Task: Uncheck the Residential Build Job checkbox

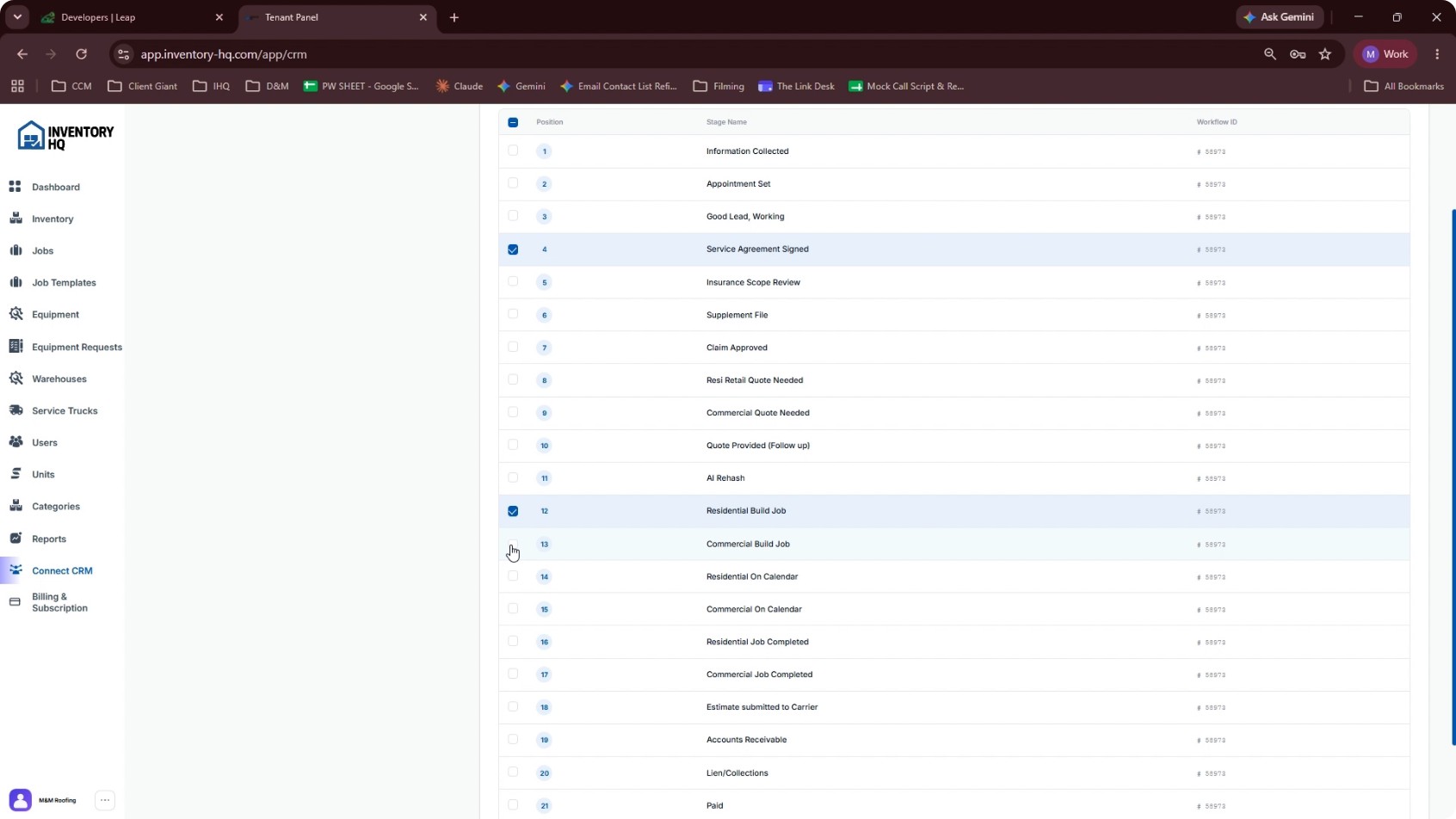Action: tap(513, 511)
